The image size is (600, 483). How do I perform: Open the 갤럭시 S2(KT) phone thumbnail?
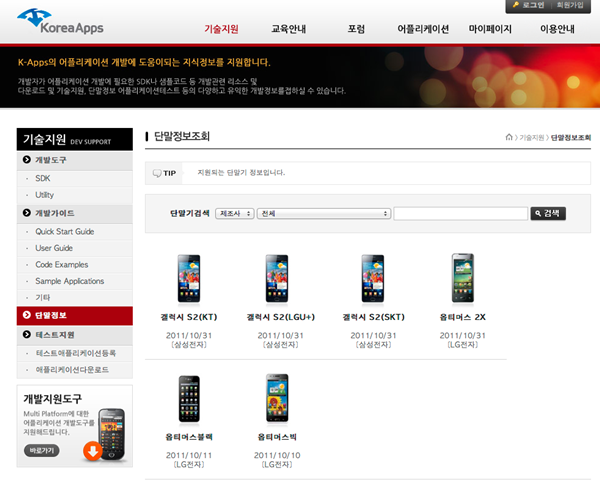[189, 279]
